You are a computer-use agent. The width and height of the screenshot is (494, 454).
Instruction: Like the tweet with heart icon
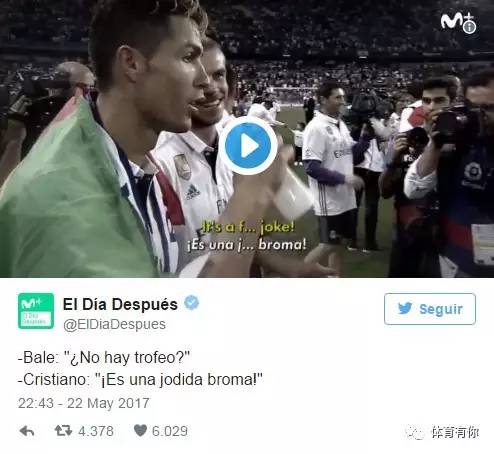point(140,430)
